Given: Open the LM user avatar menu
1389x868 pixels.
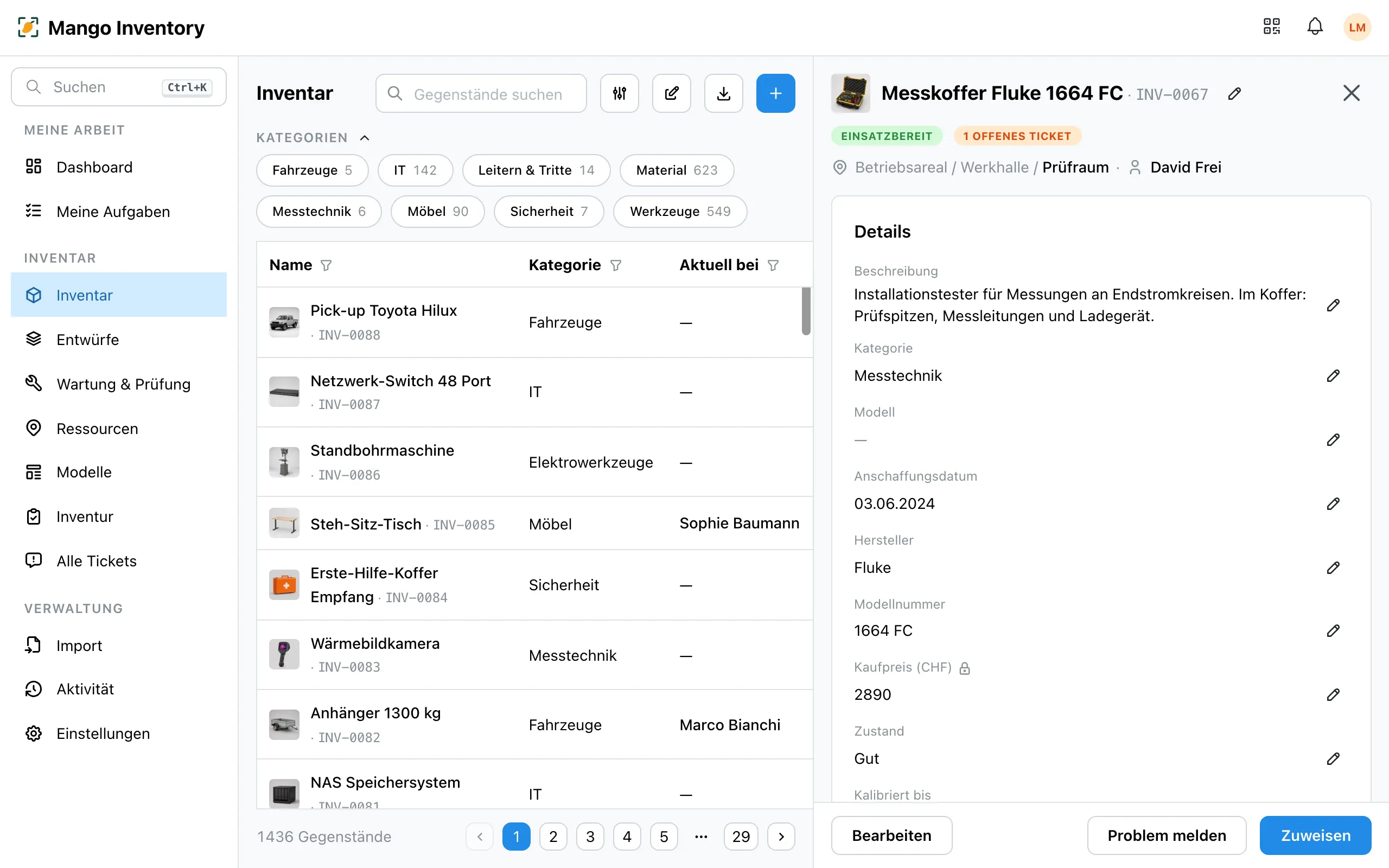Looking at the screenshot, I should pyautogui.click(x=1357, y=27).
